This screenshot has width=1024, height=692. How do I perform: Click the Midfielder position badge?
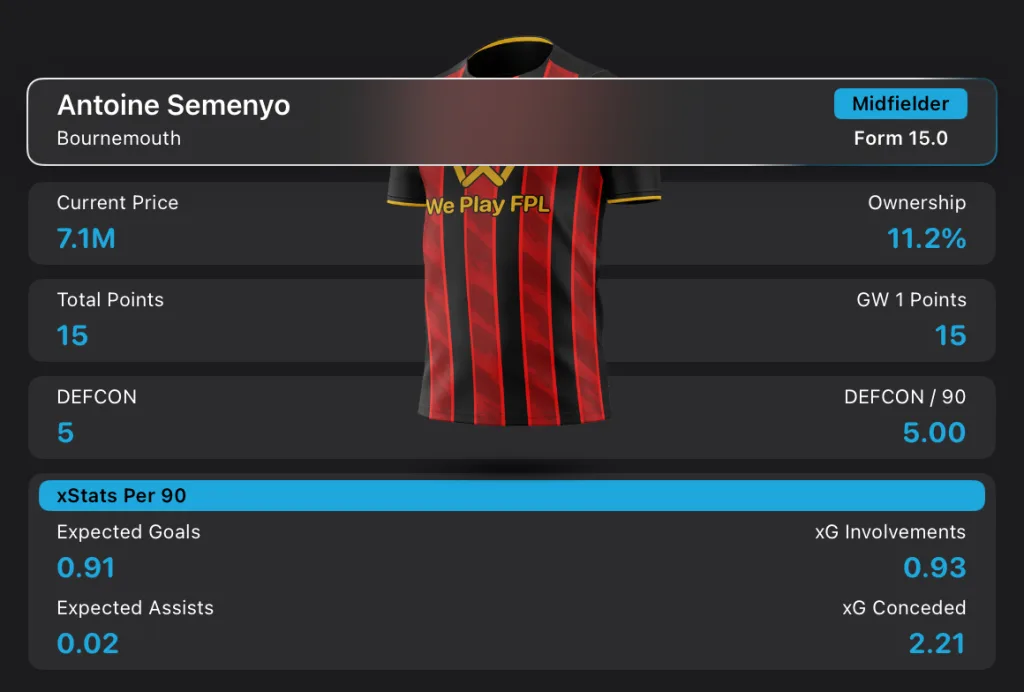pos(900,104)
